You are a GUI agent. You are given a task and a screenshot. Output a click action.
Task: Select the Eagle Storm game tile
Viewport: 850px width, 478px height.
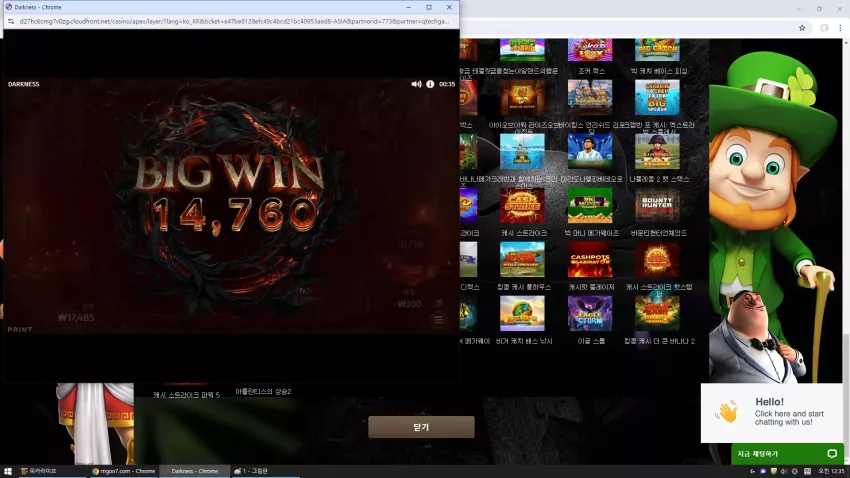click(590, 313)
